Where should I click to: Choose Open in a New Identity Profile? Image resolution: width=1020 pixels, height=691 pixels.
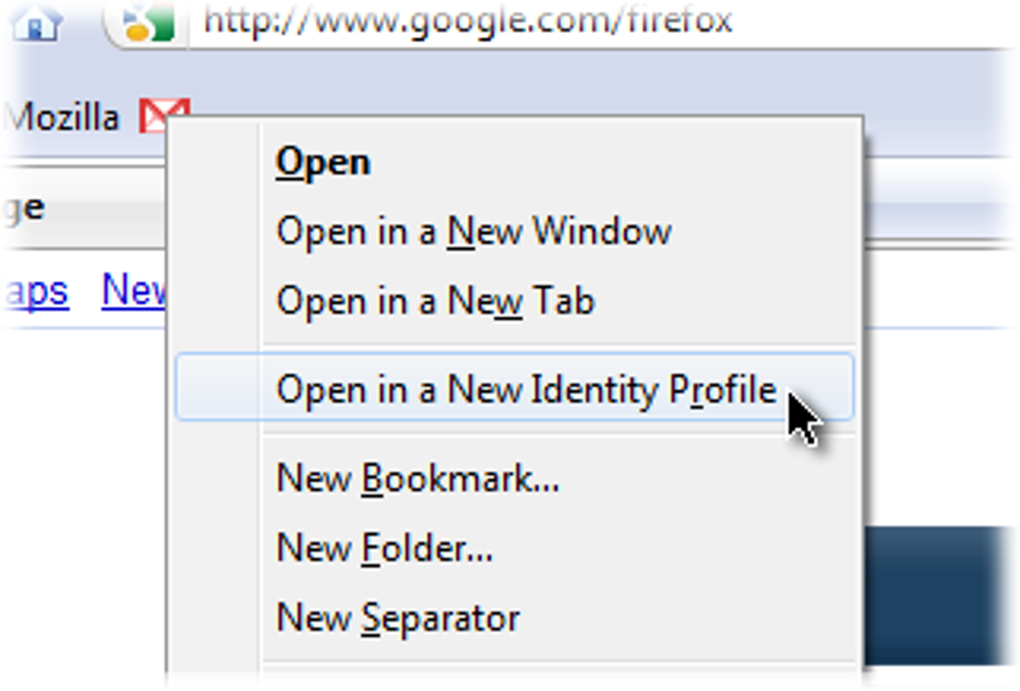pos(525,388)
